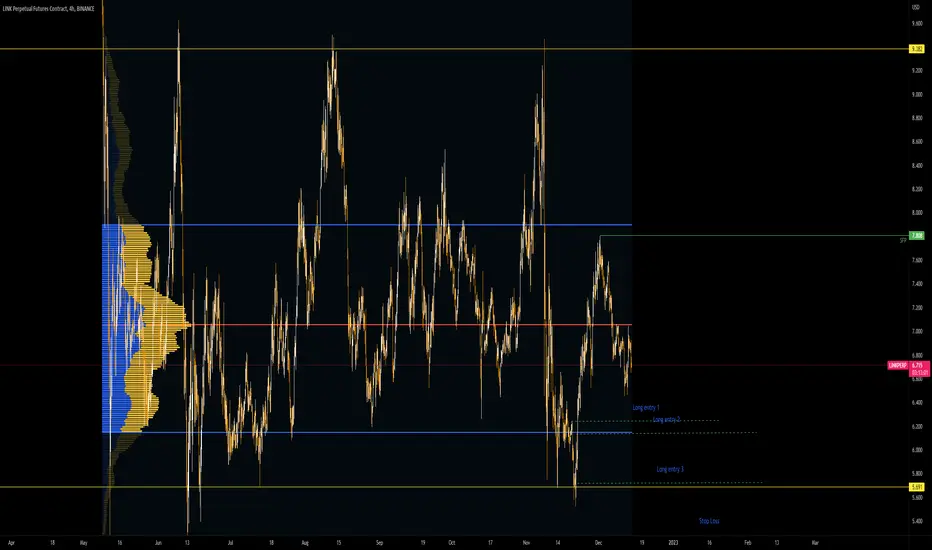The image size is (932, 550).
Task: Click the '2023' label on time axis
Action: (673, 543)
